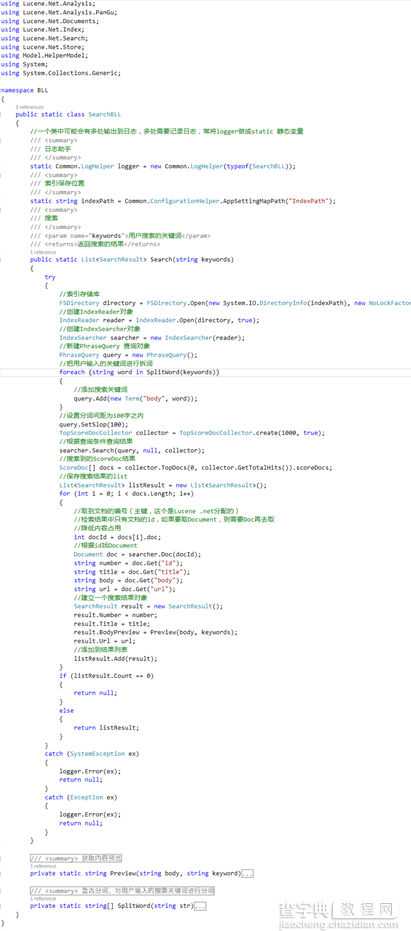Click the 'if (listResult.Count == 0)' line

106,676
